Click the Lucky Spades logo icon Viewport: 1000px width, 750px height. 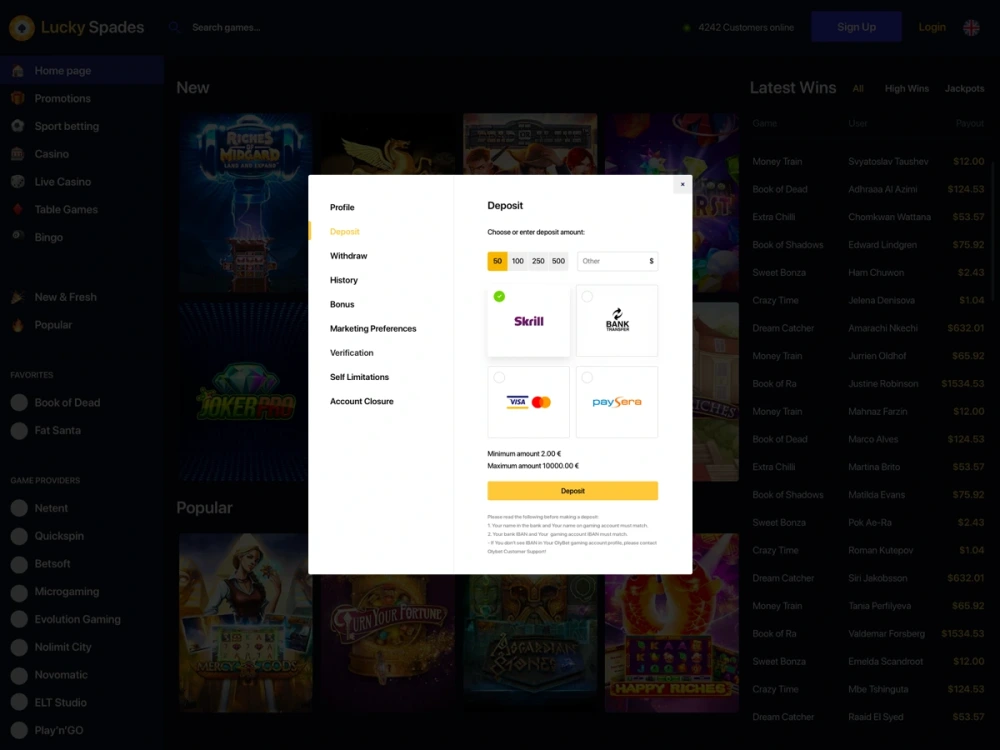coord(22,28)
